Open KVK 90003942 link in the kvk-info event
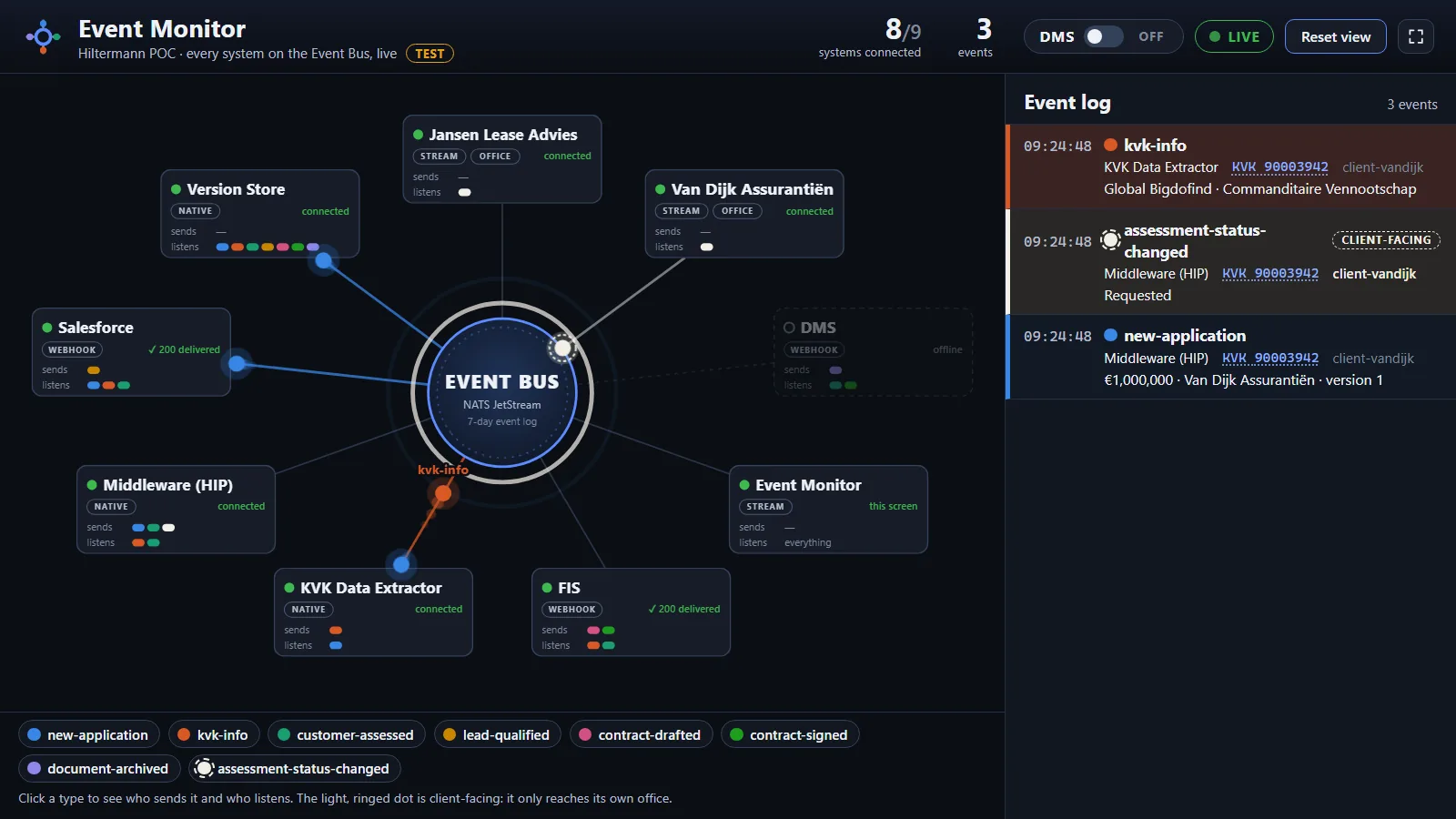1456x819 pixels. point(1279,167)
